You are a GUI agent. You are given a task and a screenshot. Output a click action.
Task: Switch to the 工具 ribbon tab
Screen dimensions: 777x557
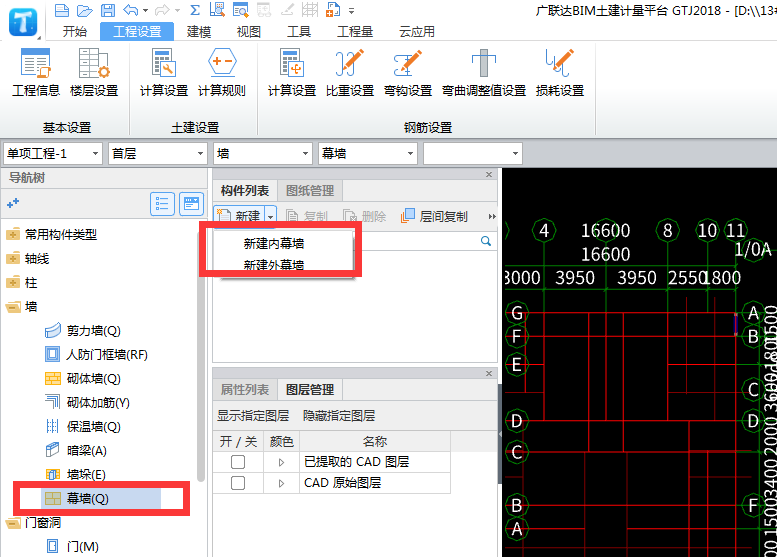point(299,32)
